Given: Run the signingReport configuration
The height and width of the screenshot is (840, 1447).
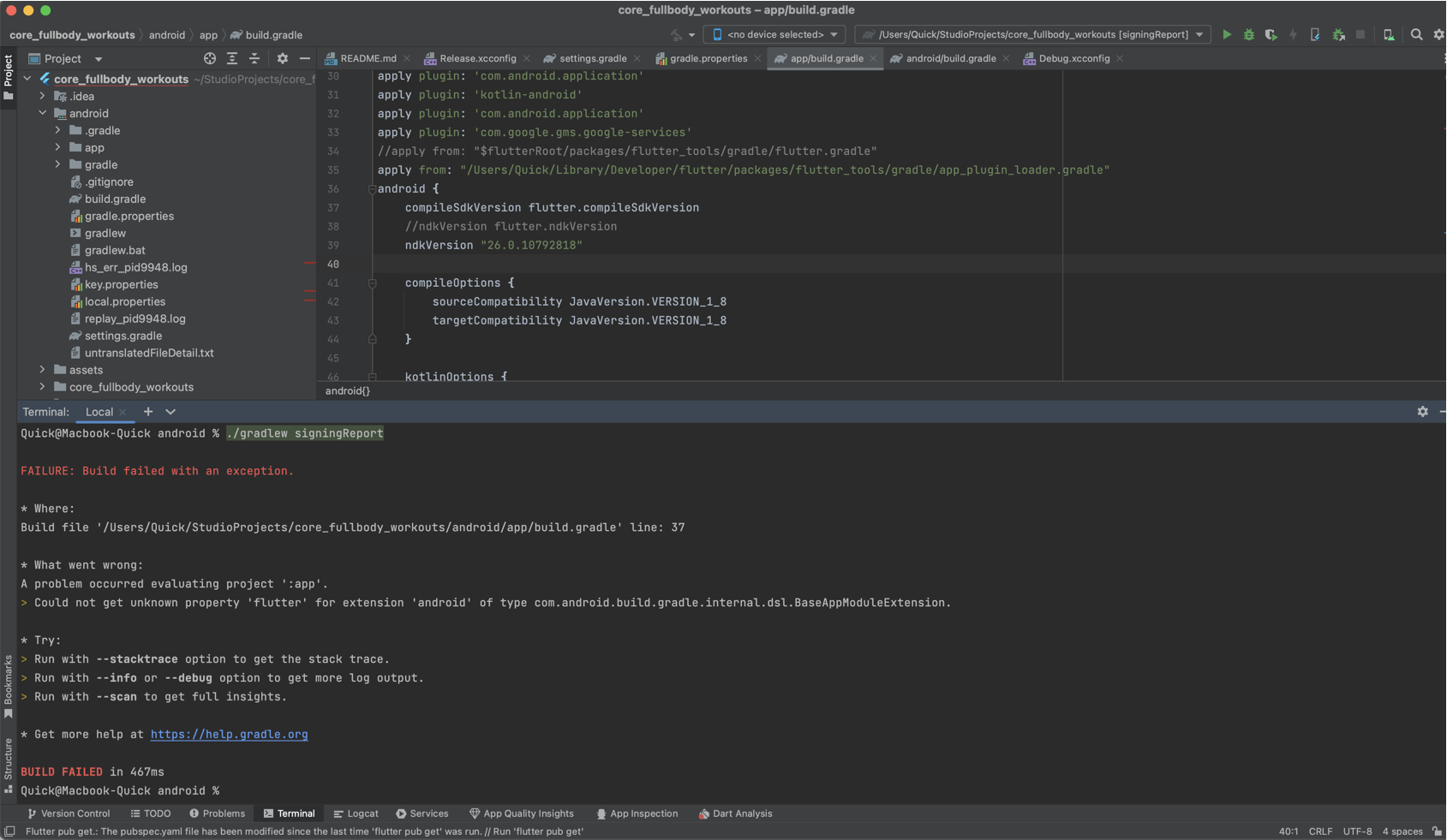Looking at the screenshot, I should [x=1227, y=35].
